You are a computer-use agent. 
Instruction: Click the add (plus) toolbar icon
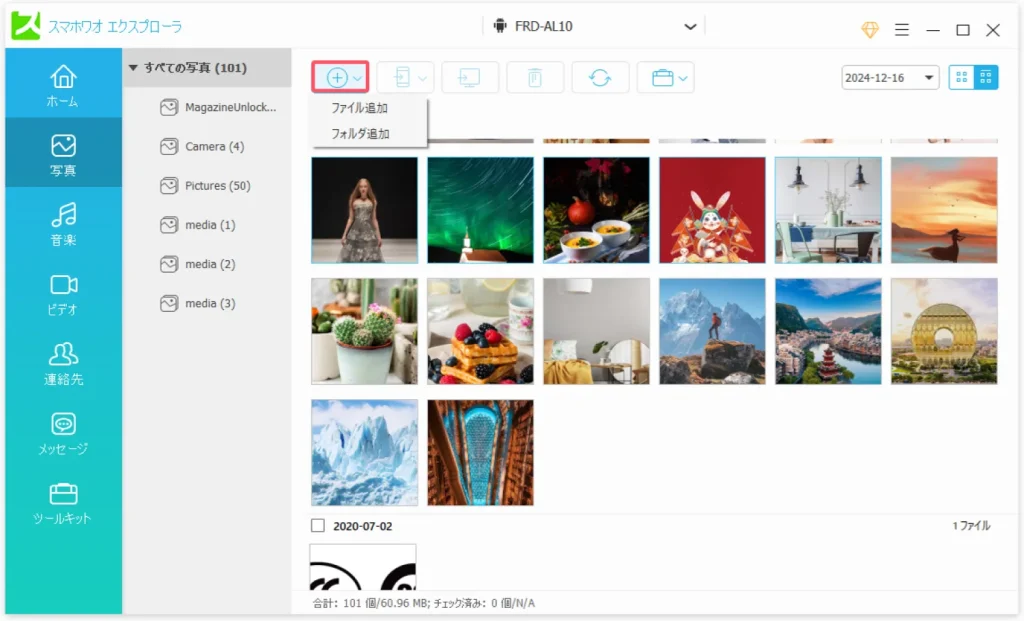click(337, 78)
